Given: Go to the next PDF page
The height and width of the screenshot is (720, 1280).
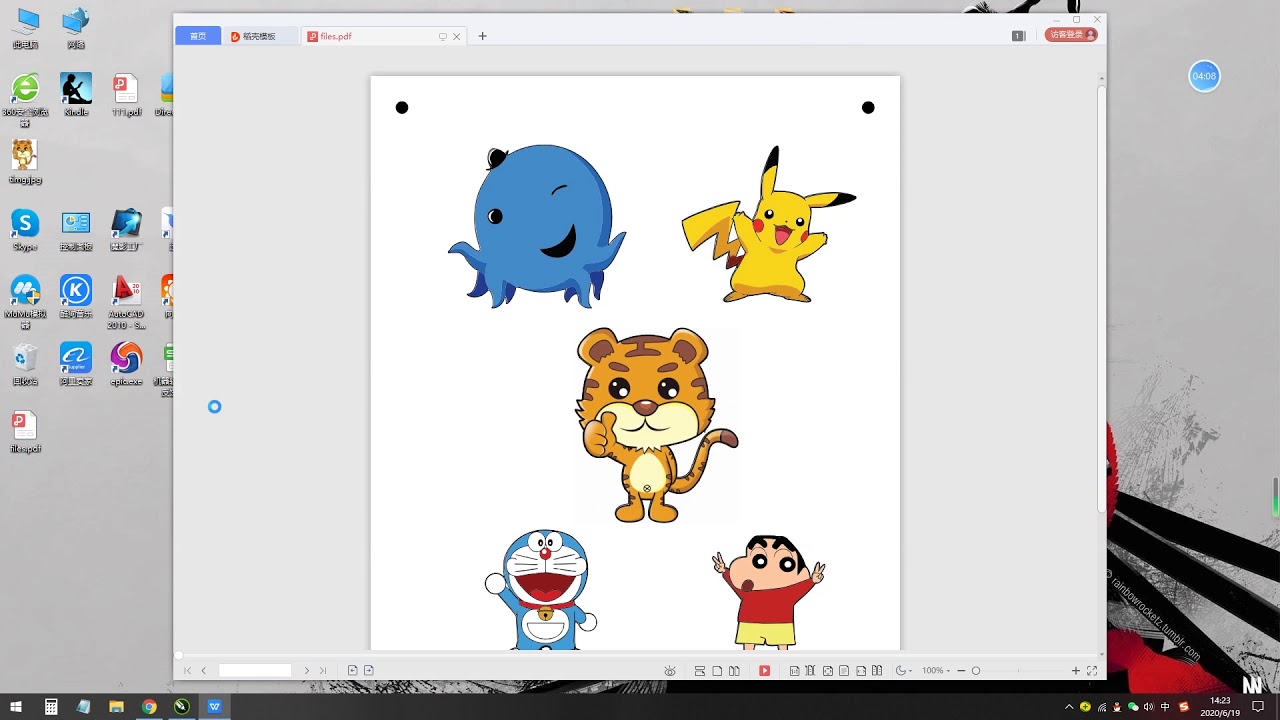Looking at the screenshot, I should pos(306,671).
